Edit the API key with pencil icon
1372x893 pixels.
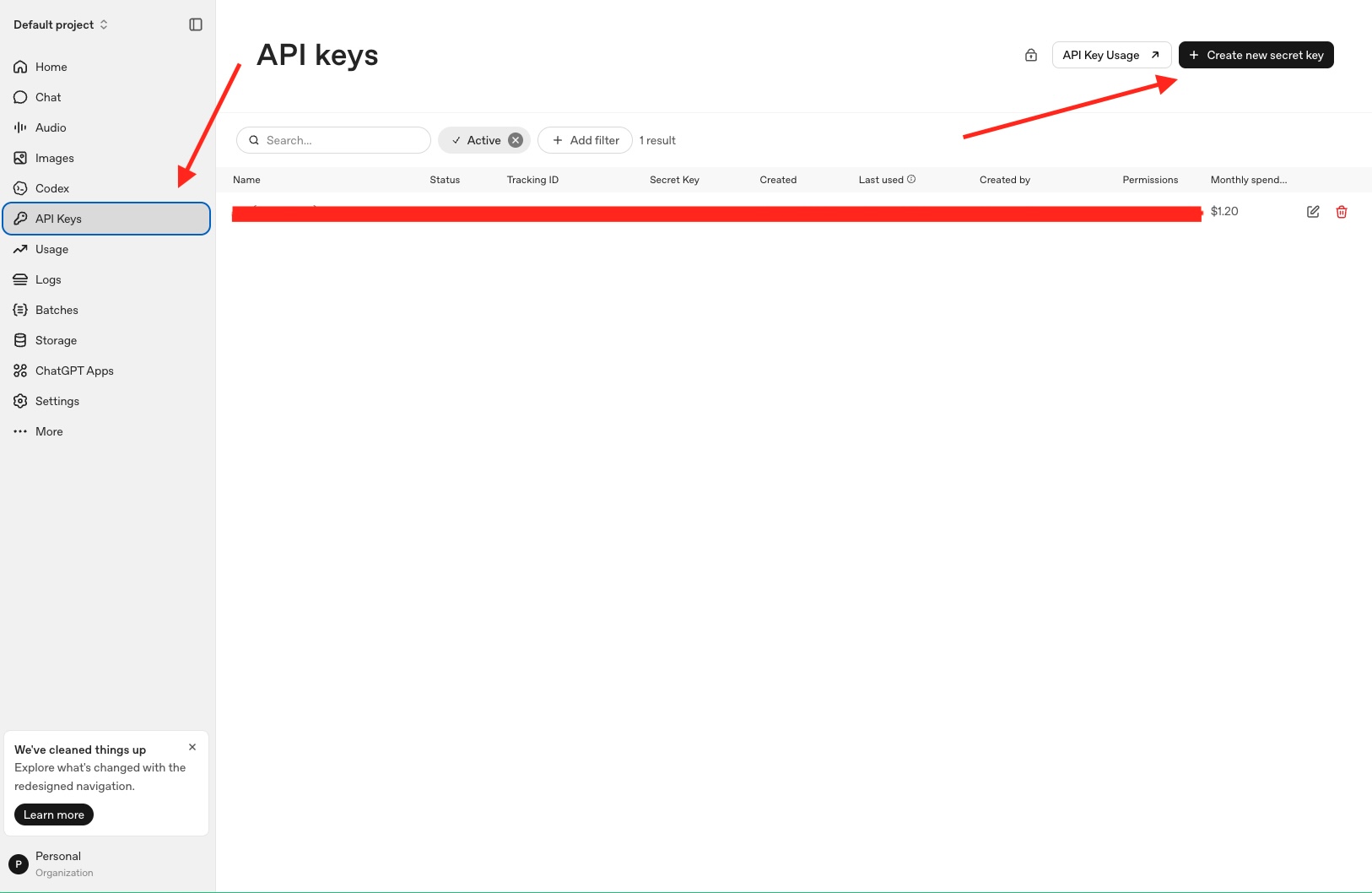[1313, 212]
